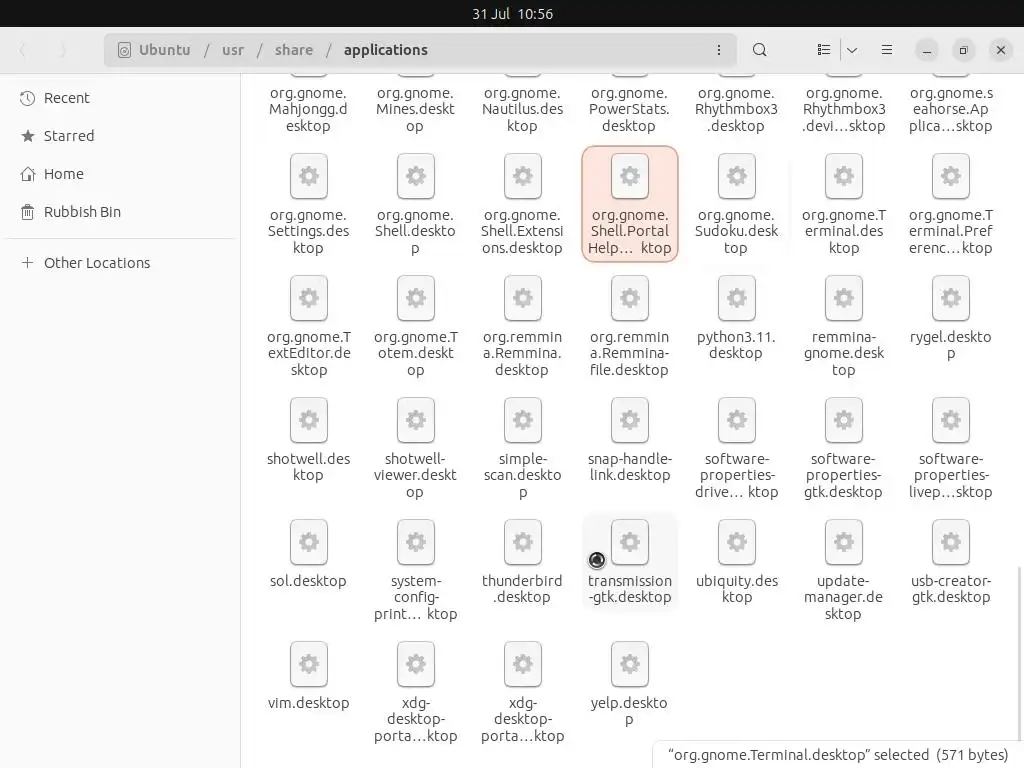Select org.gnome.TextEditor.desktop file icon
The width and height of the screenshot is (1024, 768).
pyautogui.click(x=309, y=298)
